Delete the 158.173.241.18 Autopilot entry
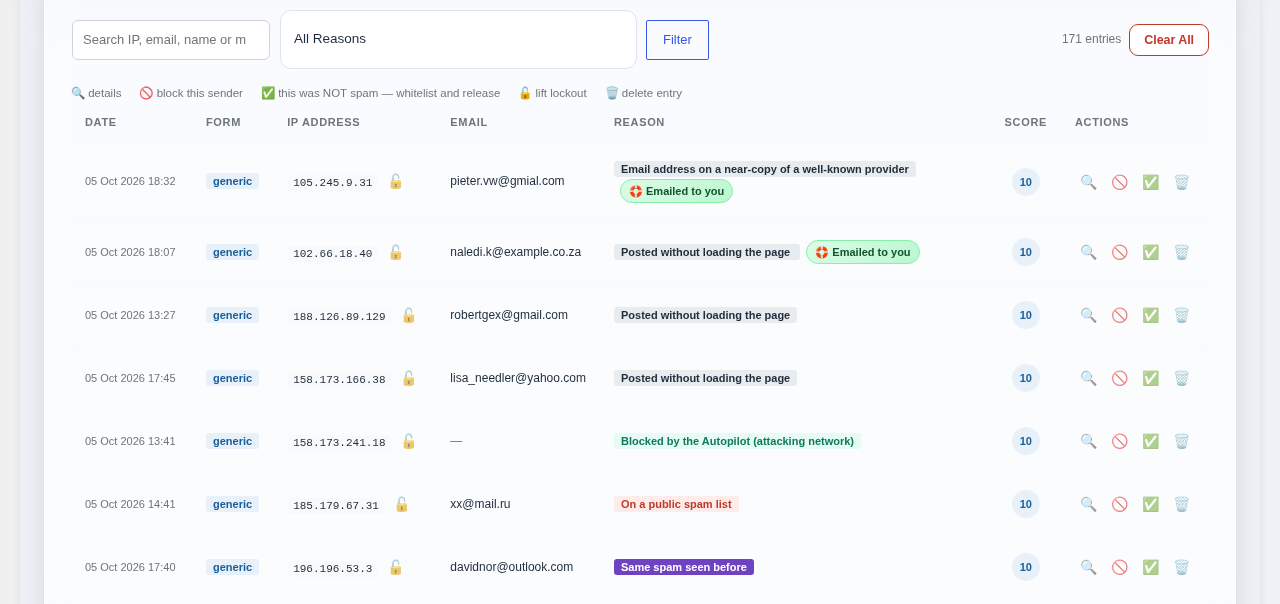The height and width of the screenshot is (604, 1280). [1181, 441]
